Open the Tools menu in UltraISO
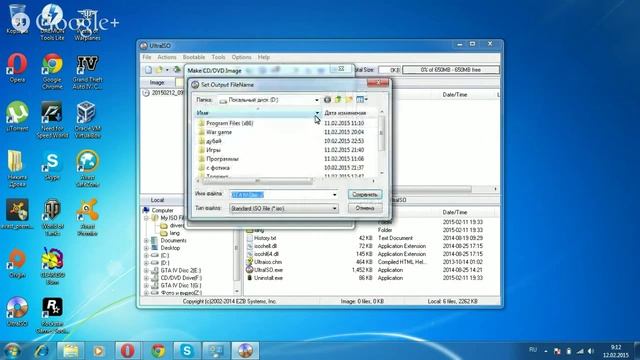 coord(218,57)
